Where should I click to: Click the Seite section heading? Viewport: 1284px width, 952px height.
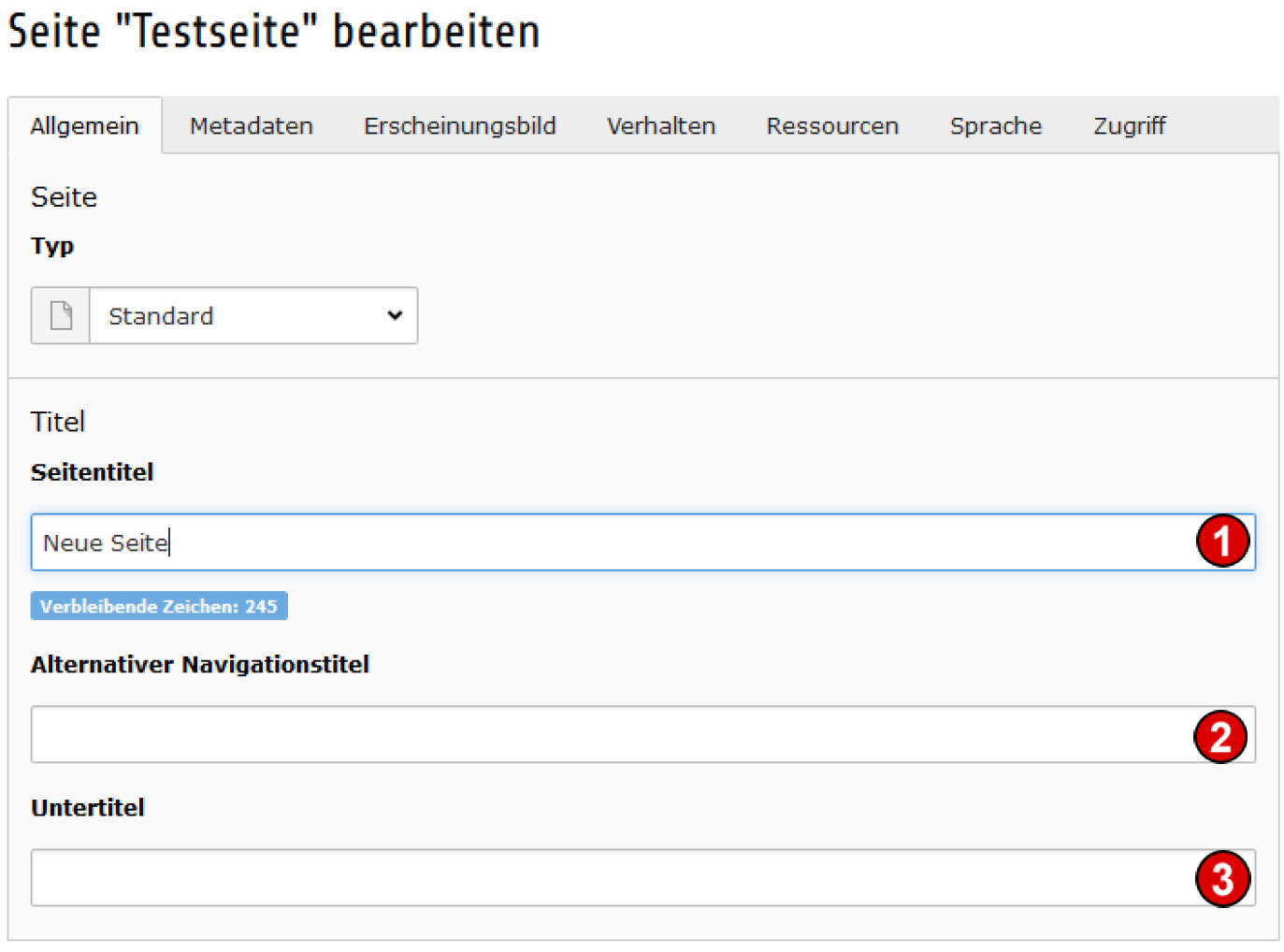64,197
